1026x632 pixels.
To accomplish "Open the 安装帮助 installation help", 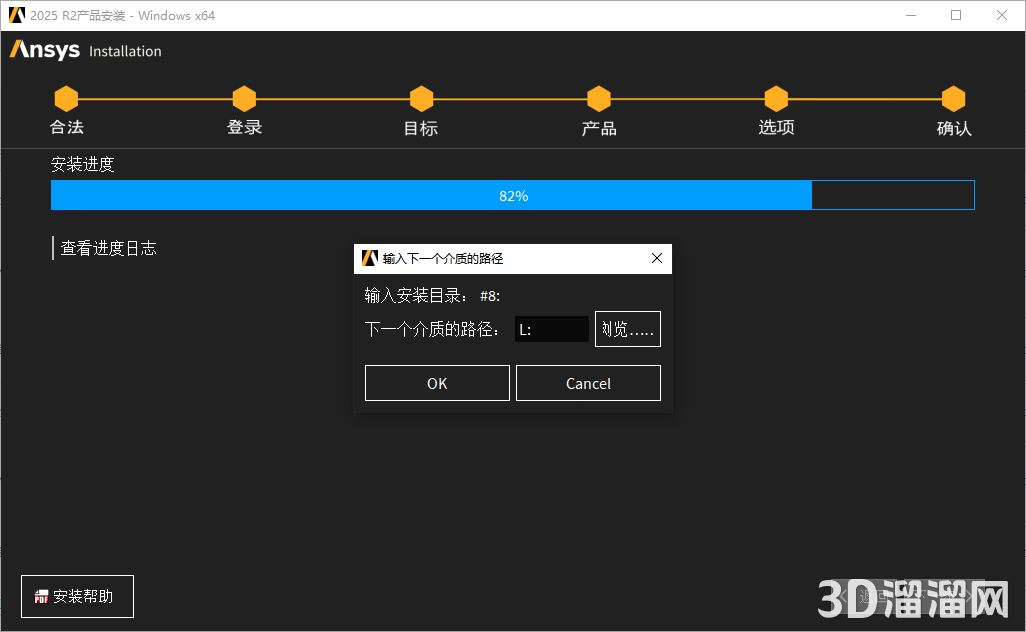I will [x=77, y=596].
